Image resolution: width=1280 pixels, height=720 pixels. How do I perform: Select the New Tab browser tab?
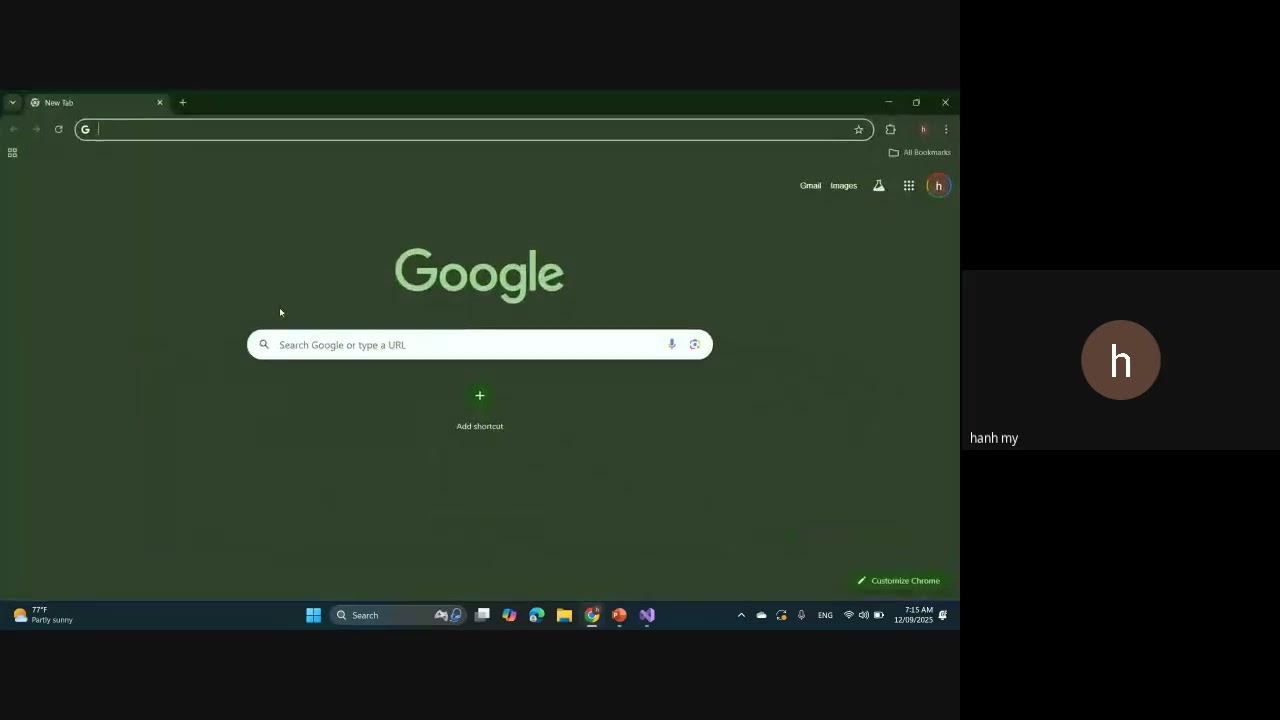click(95, 102)
